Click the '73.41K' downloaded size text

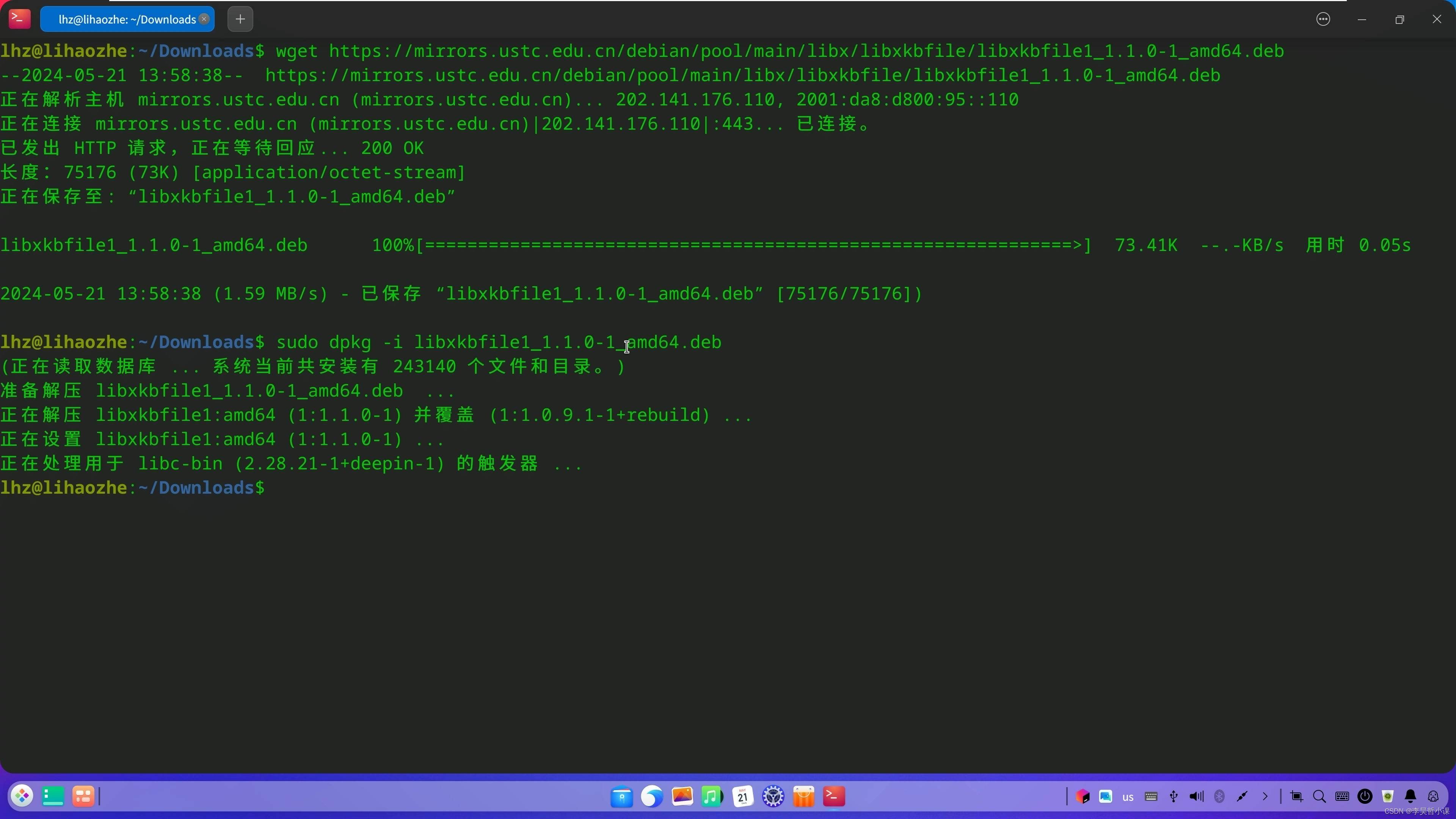coord(1146,245)
